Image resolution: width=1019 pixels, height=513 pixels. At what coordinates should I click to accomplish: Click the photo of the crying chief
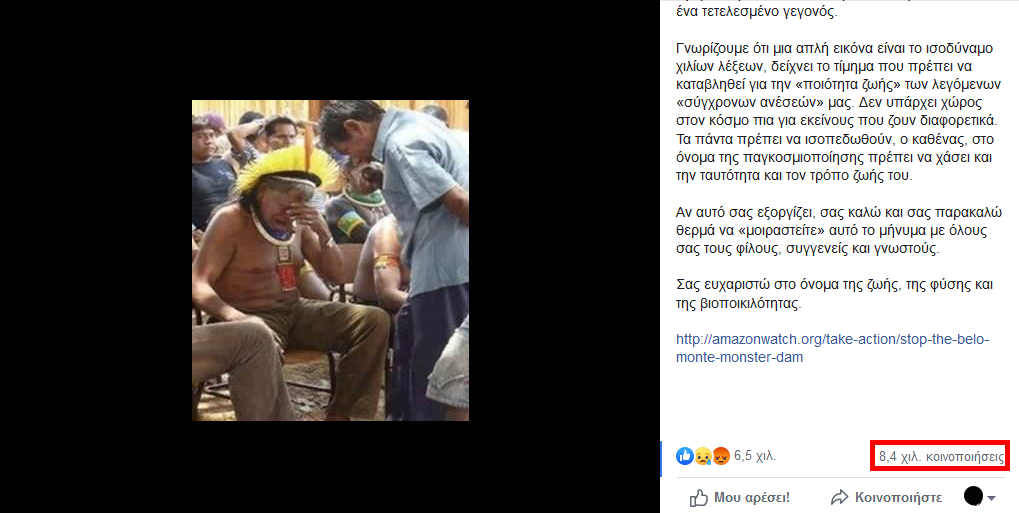click(330, 260)
